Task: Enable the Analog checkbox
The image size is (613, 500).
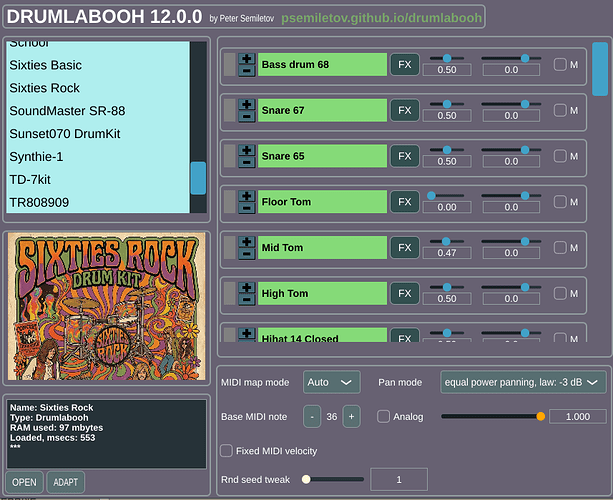Action: point(384,417)
